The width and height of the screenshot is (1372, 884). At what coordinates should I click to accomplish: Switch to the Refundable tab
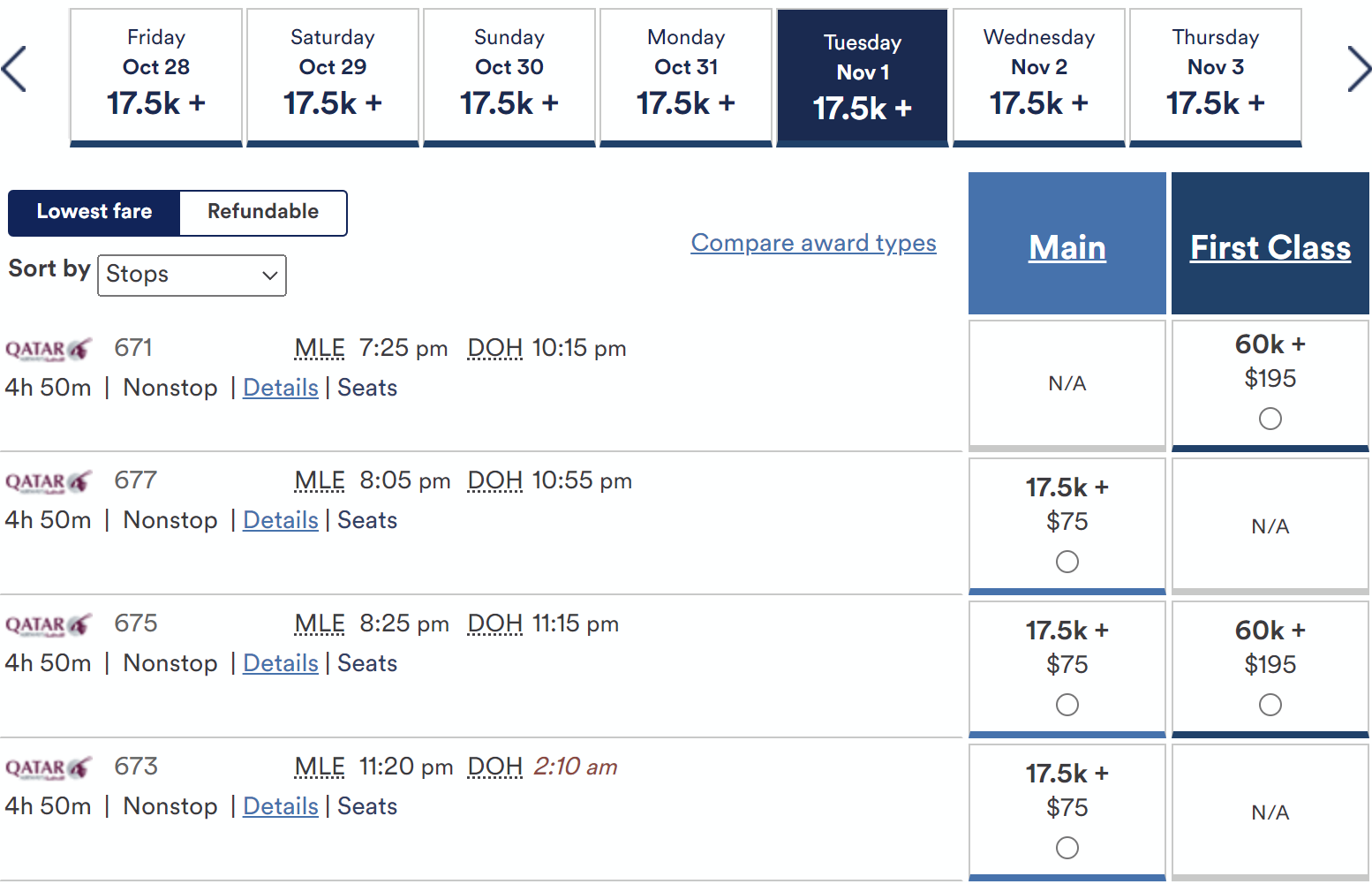(262, 212)
